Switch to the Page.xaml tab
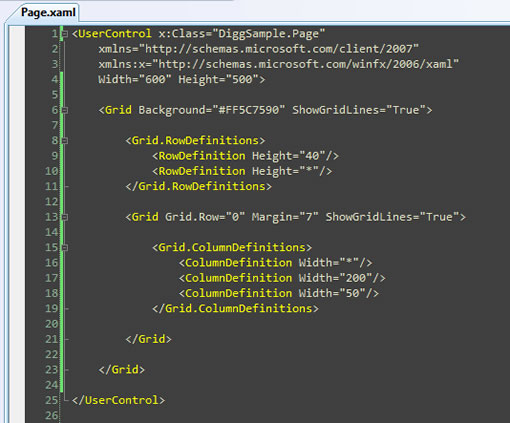The image size is (510, 423). 48,13
